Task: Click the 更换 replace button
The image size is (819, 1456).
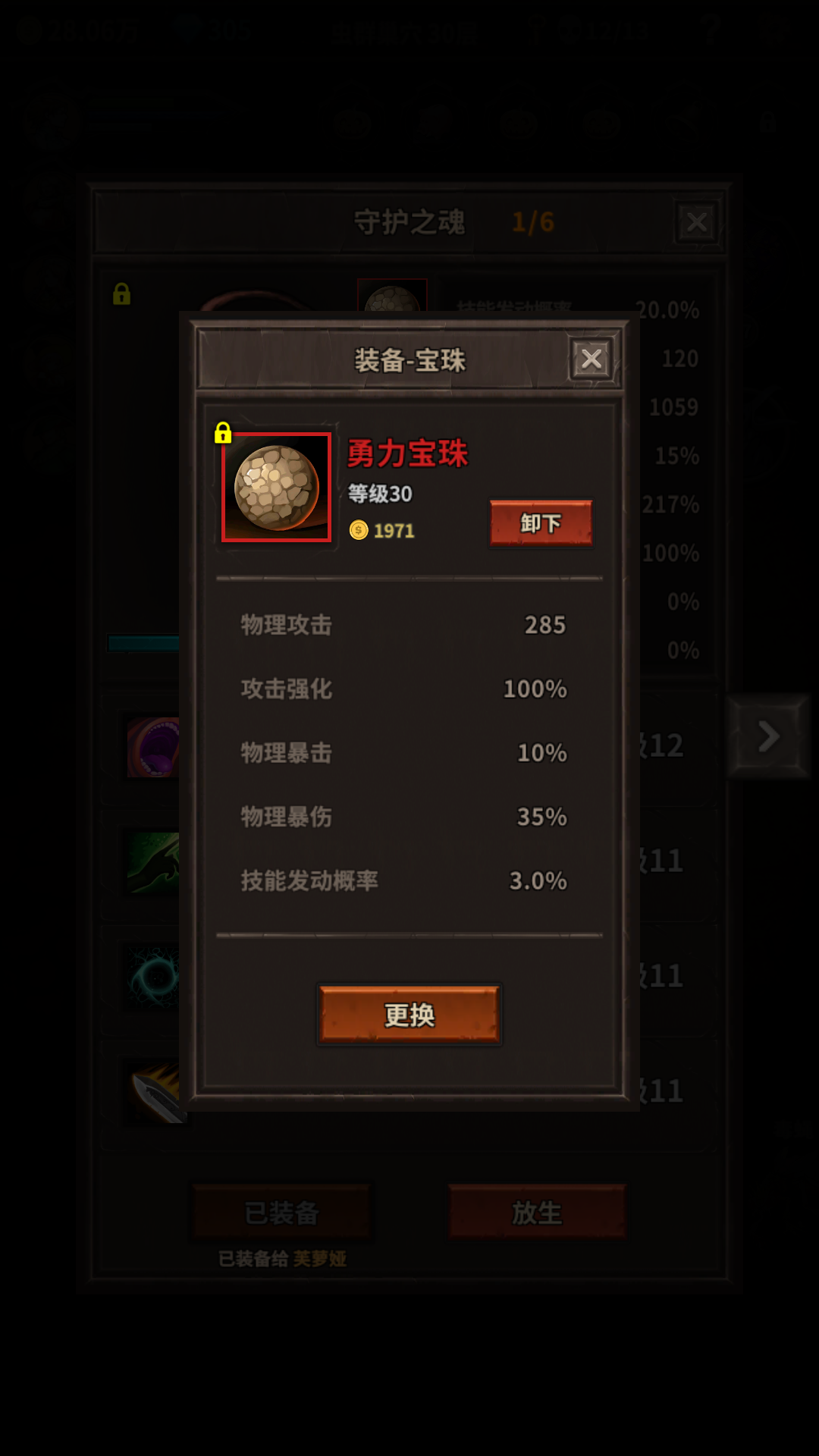Action: tap(409, 1015)
